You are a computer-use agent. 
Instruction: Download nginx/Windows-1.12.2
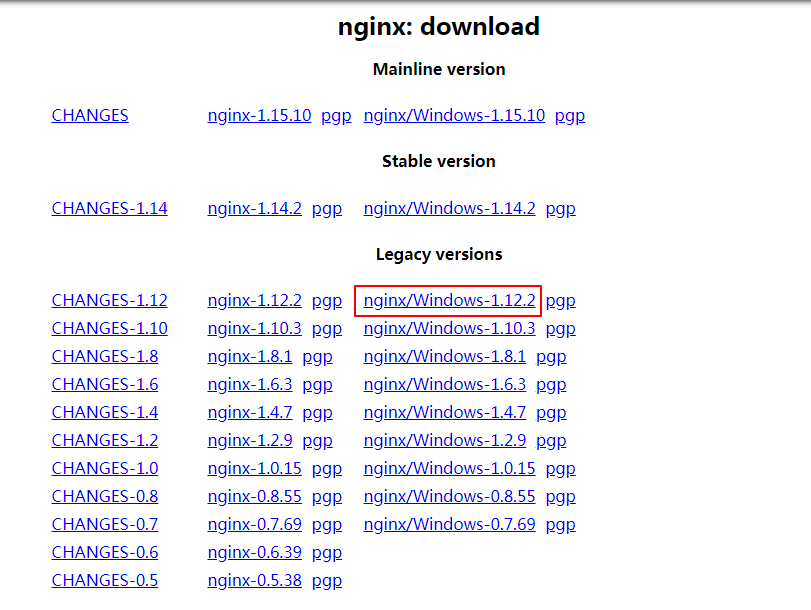[449, 301]
